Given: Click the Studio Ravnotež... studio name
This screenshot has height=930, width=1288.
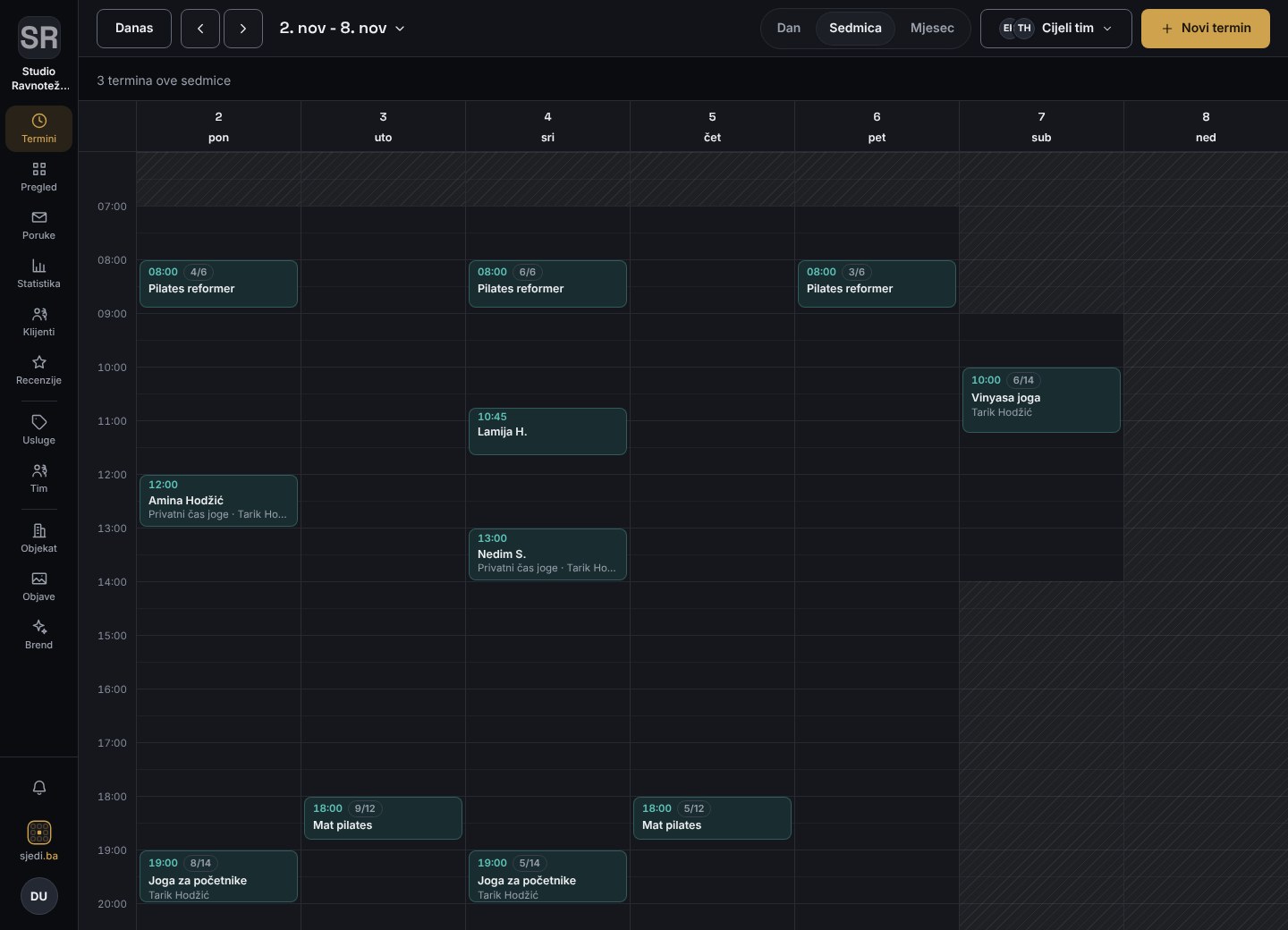Looking at the screenshot, I should click(39, 79).
